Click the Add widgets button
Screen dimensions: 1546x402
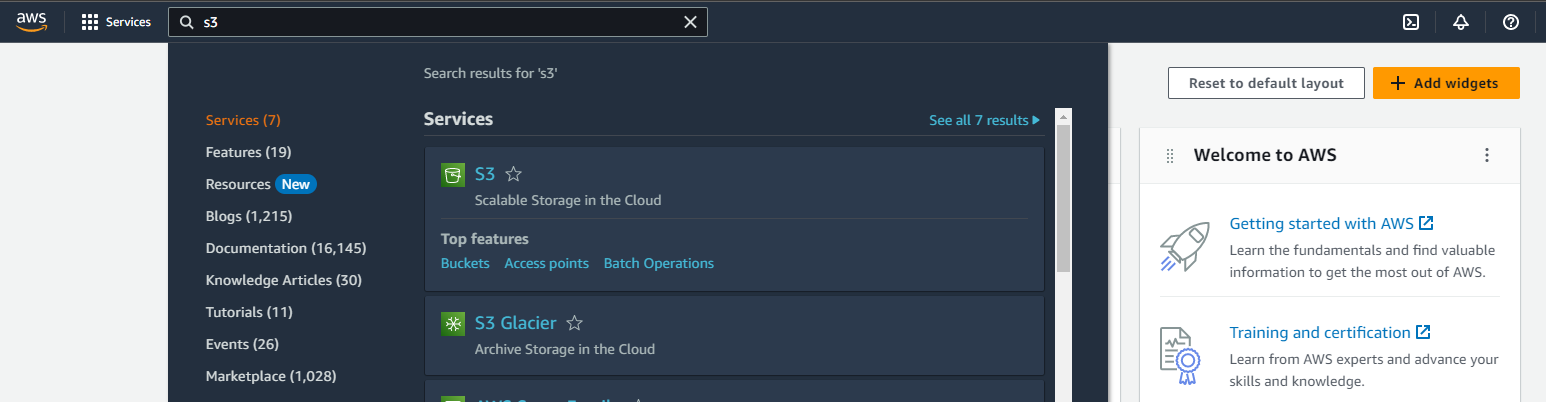(x=1445, y=83)
